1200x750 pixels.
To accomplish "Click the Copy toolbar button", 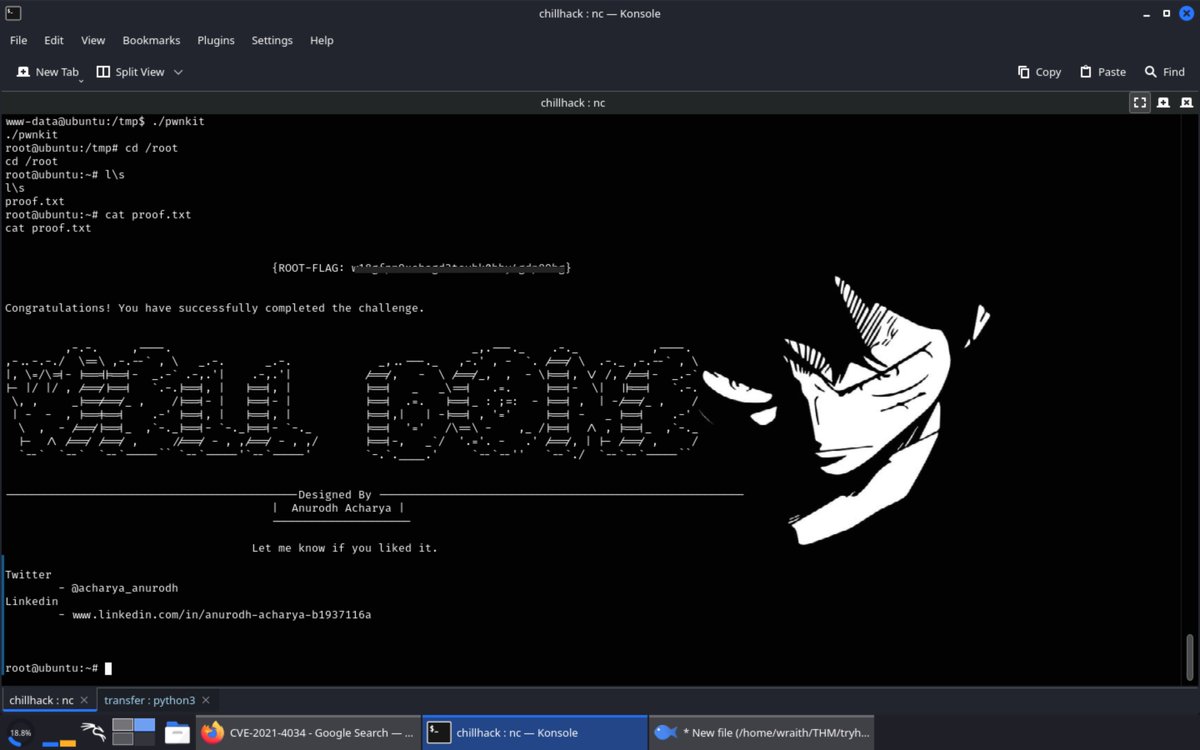I will 1039,72.
